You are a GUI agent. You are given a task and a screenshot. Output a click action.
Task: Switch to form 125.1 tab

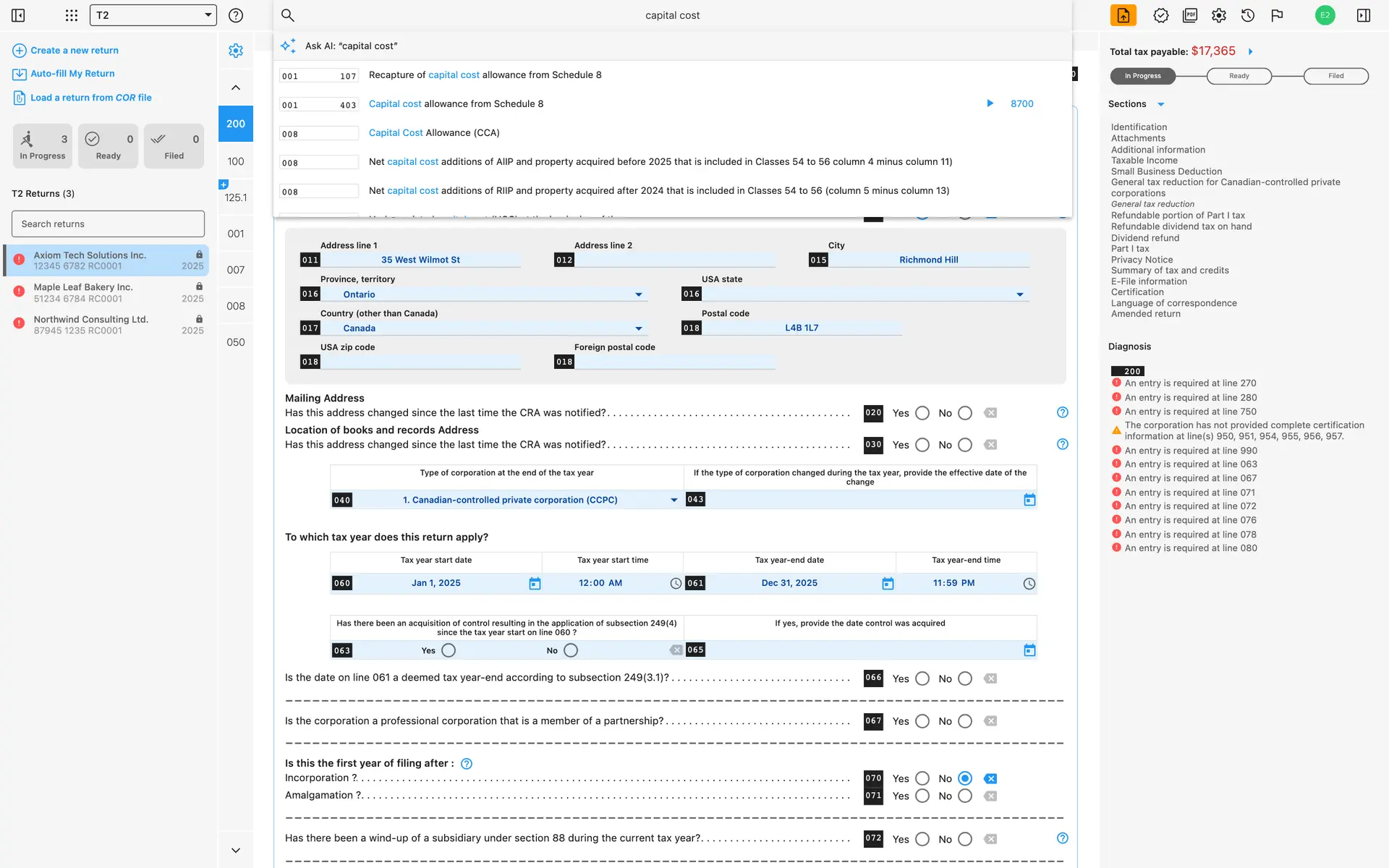tap(236, 197)
